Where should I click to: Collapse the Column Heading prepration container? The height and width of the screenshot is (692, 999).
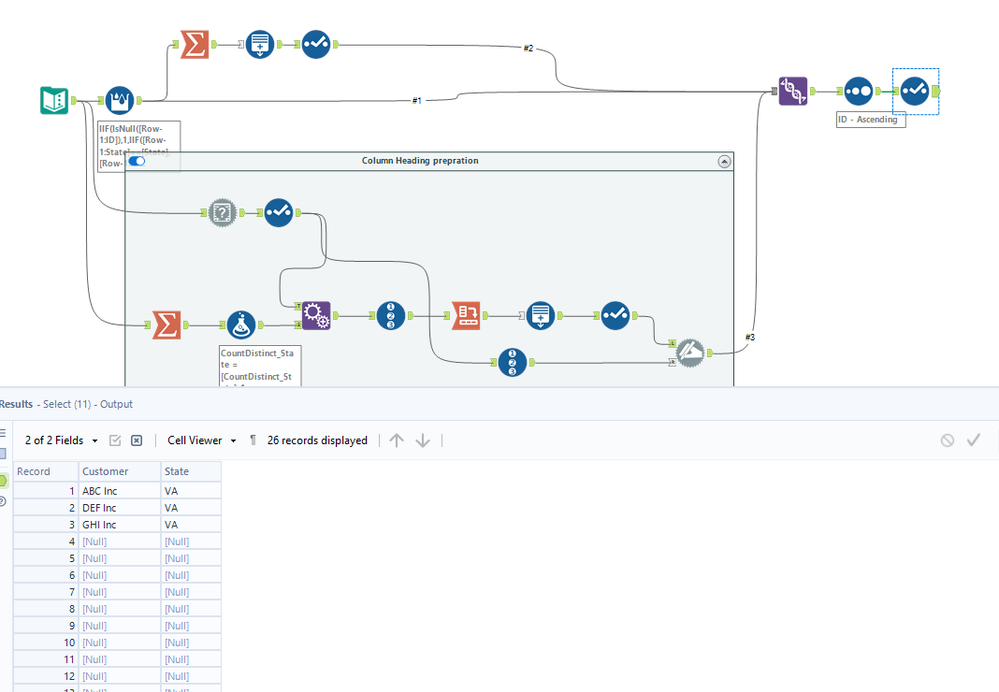[x=724, y=161]
